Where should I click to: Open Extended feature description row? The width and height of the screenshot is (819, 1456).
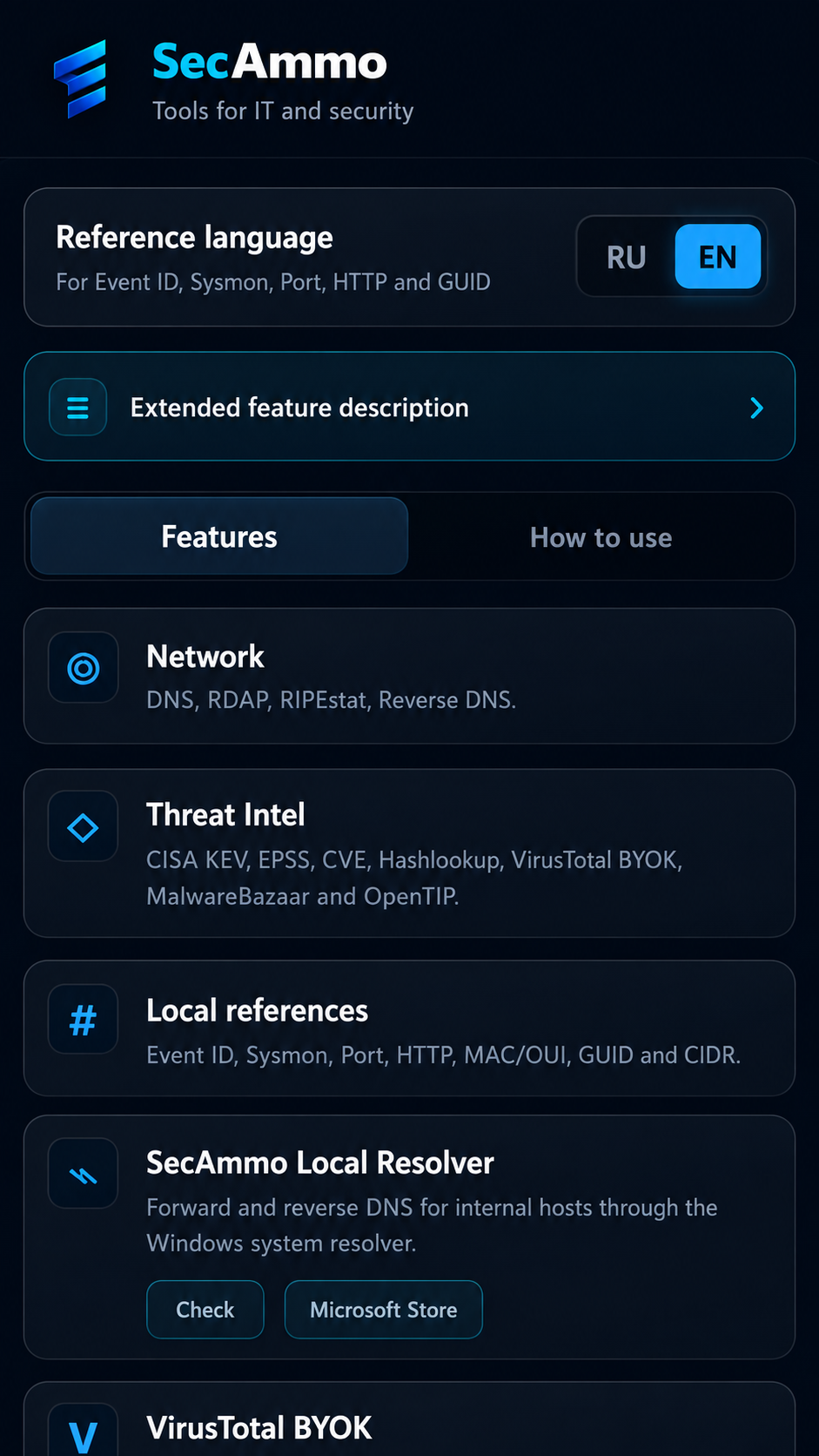coord(409,407)
